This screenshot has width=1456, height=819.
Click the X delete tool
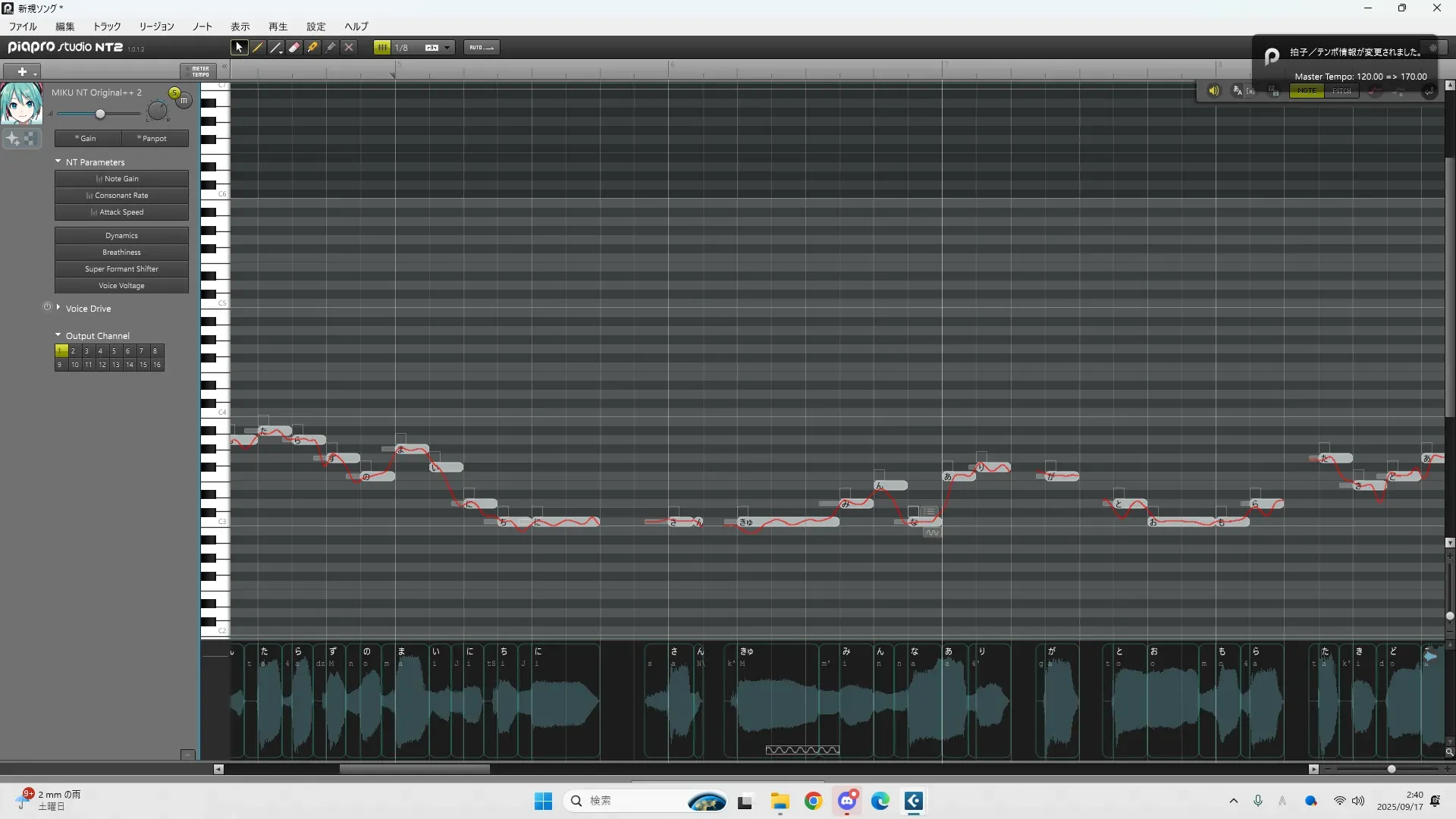pyautogui.click(x=349, y=47)
